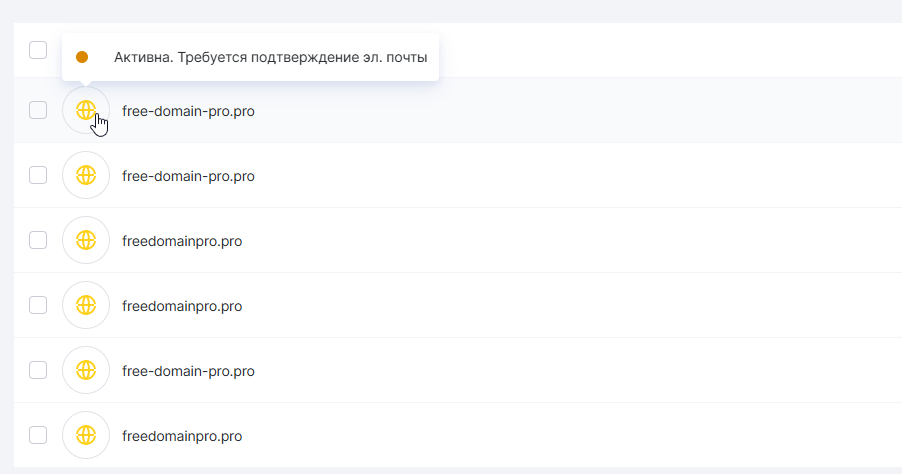Toggle the select-all checkbox in the header
This screenshot has width=902, height=474.
coord(38,50)
